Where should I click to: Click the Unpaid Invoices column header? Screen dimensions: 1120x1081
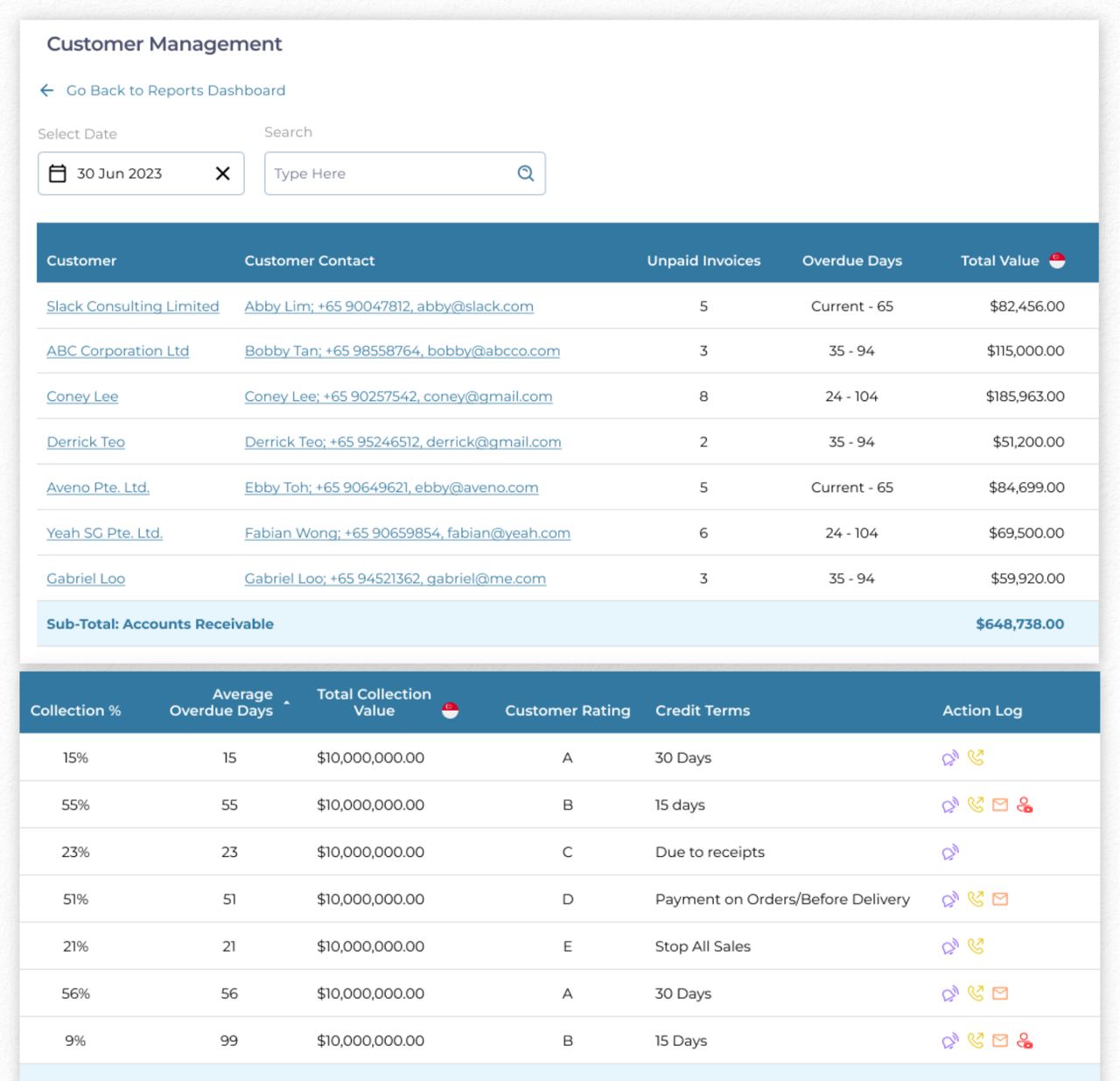point(703,261)
